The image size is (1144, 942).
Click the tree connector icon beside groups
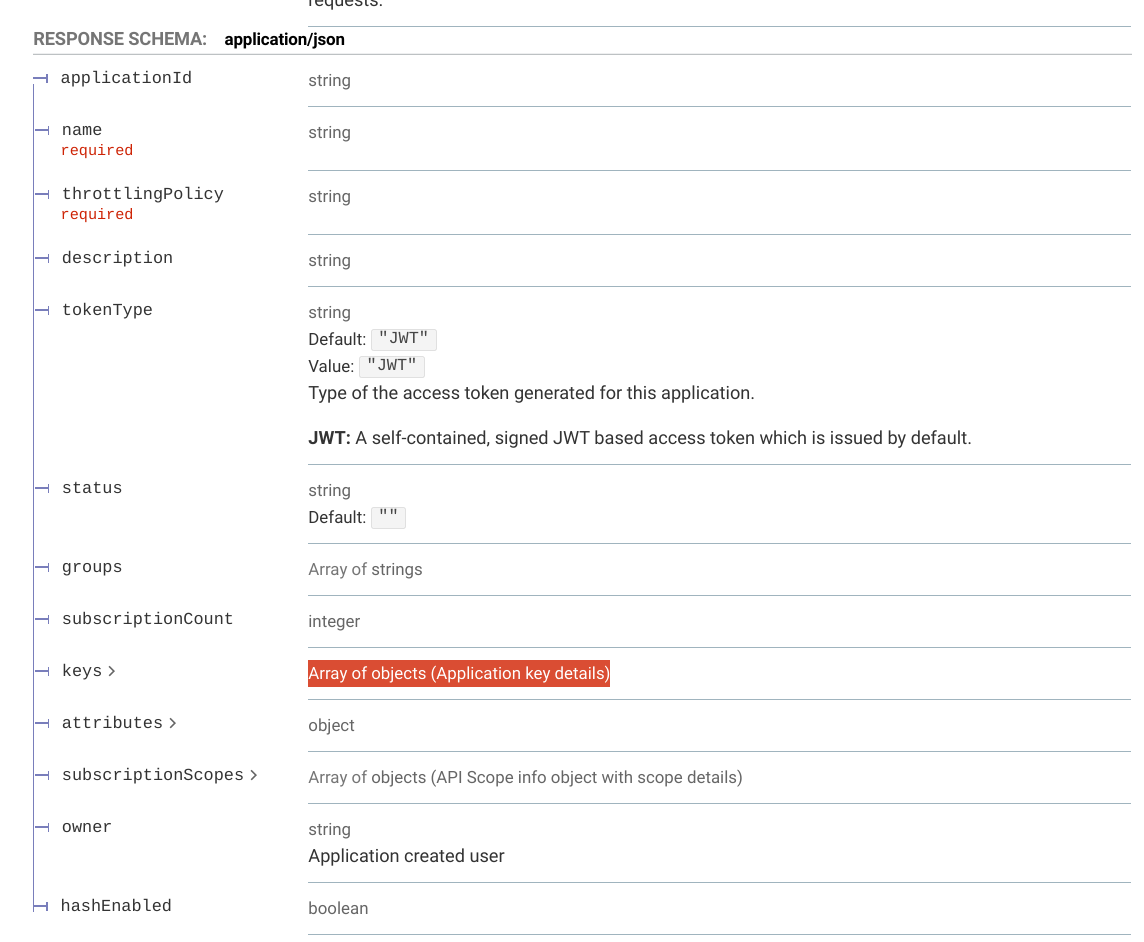pos(41,566)
